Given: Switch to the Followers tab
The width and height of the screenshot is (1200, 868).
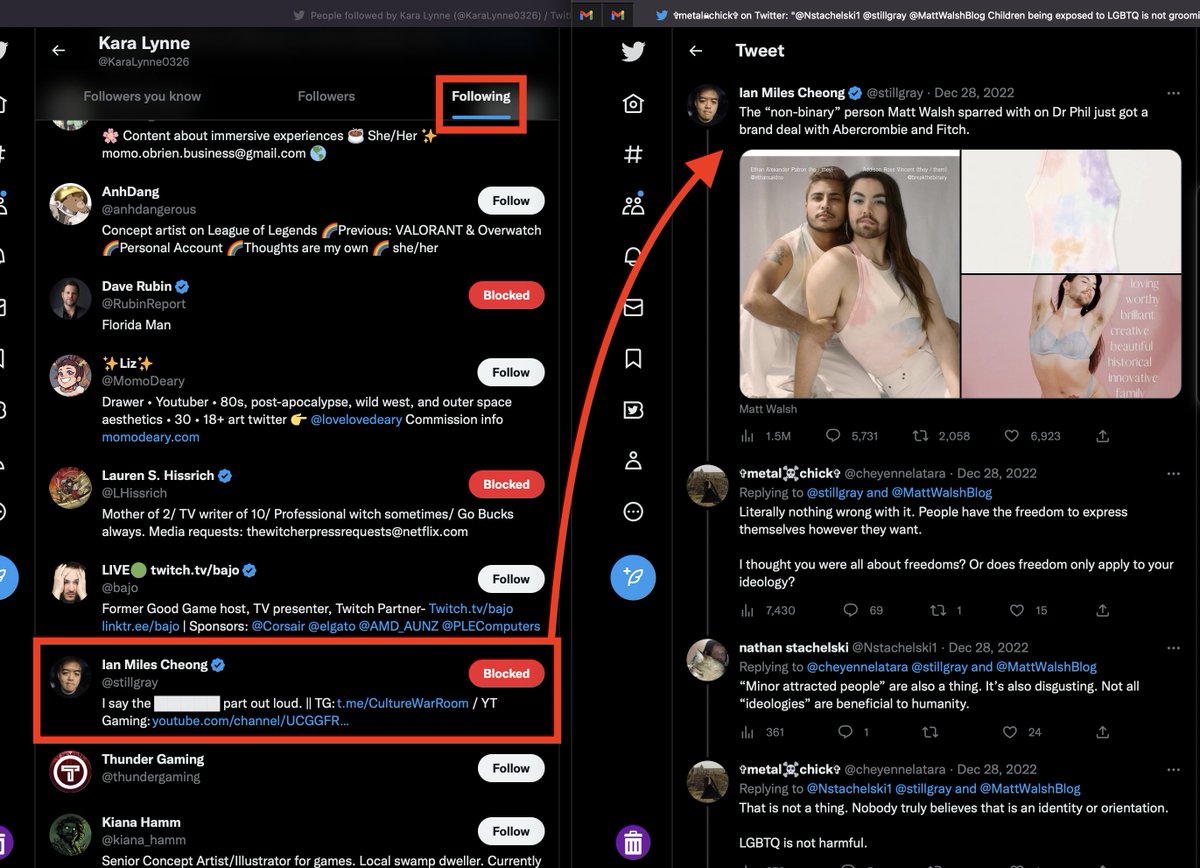Looking at the screenshot, I should click(326, 96).
